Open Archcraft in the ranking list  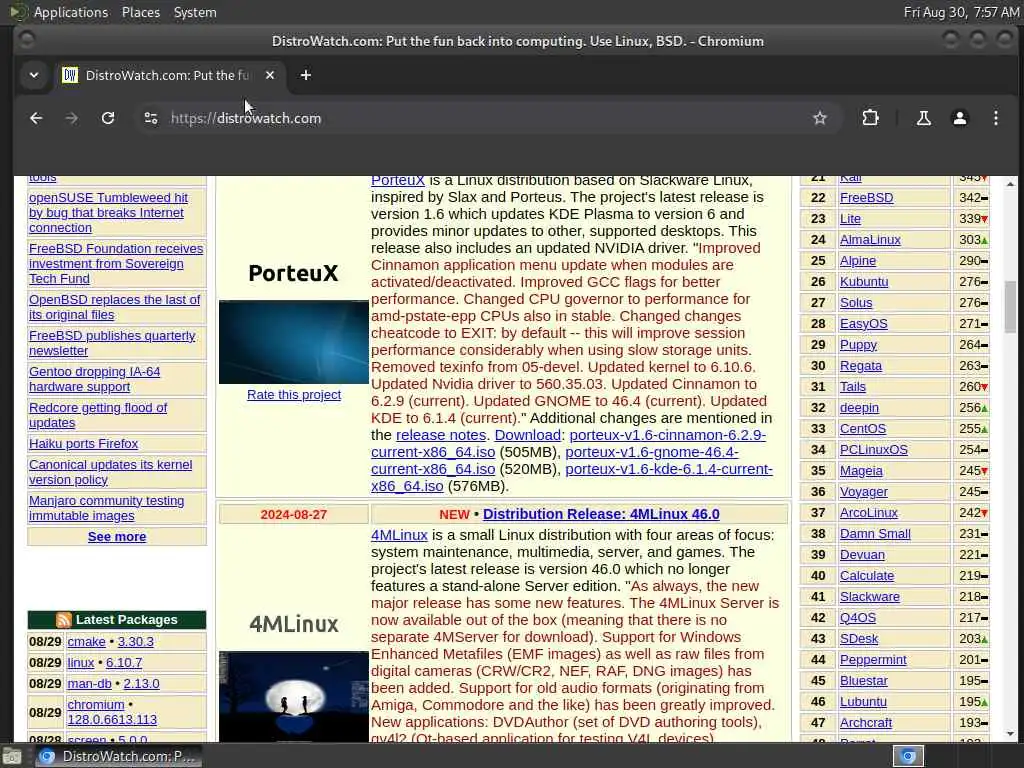tap(866, 723)
